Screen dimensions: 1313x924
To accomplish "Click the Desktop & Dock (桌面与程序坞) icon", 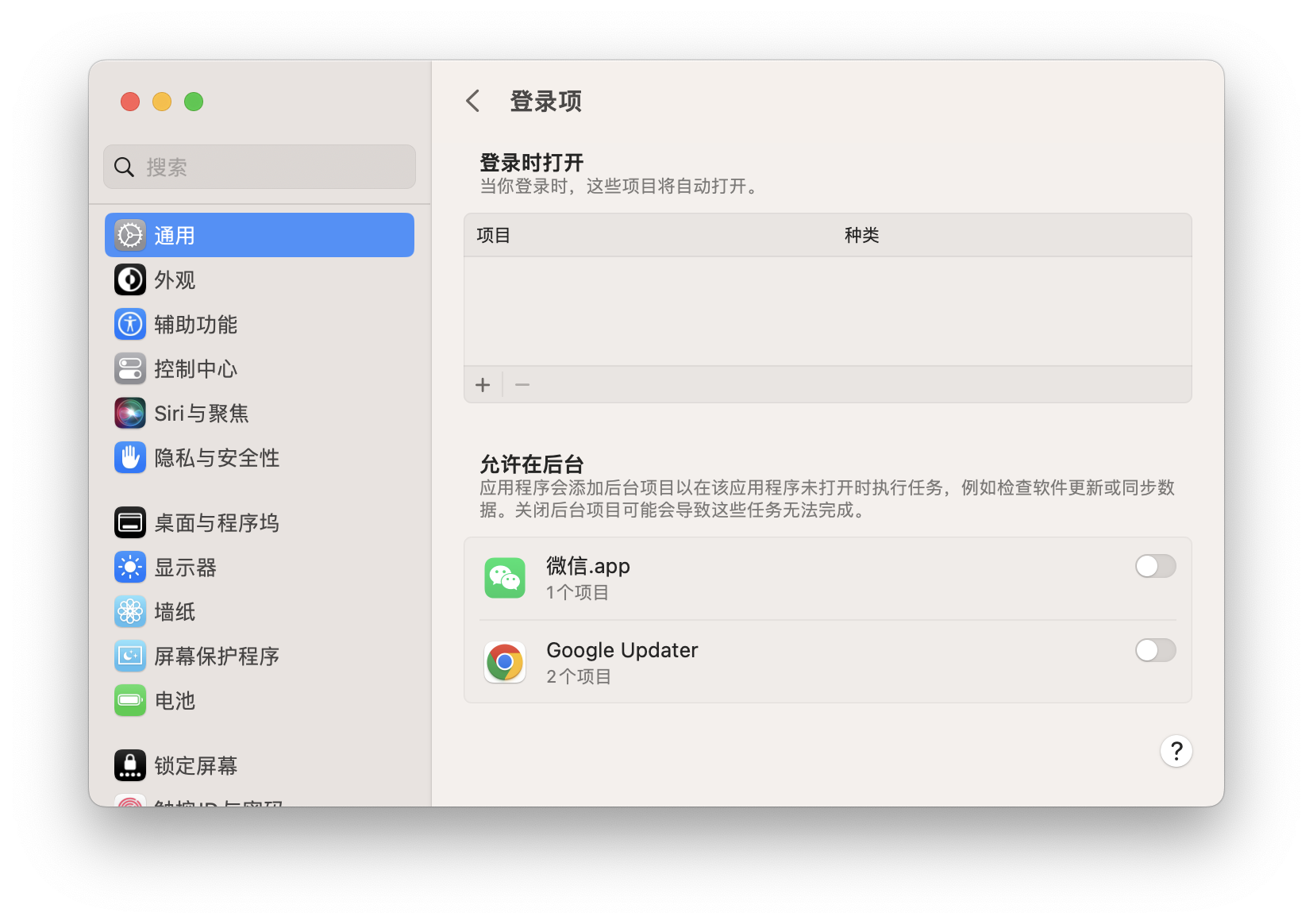I will 130,522.
